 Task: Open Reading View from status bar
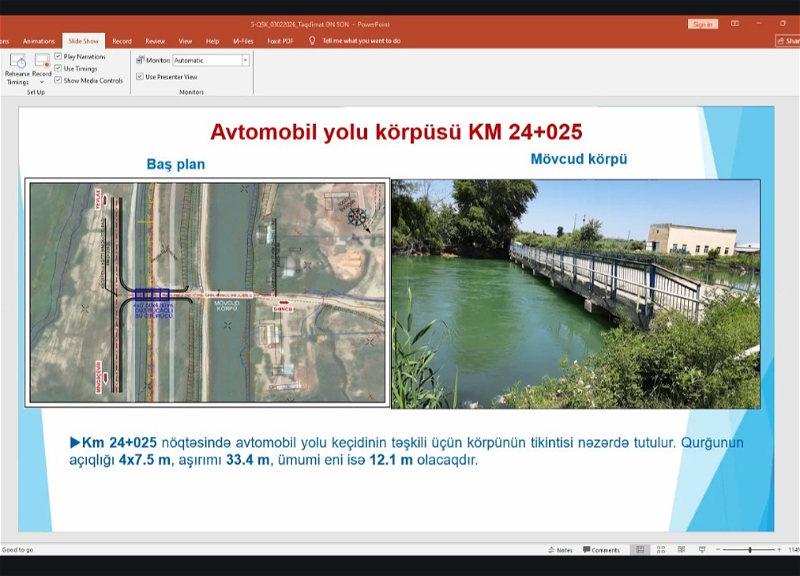click(681, 550)
